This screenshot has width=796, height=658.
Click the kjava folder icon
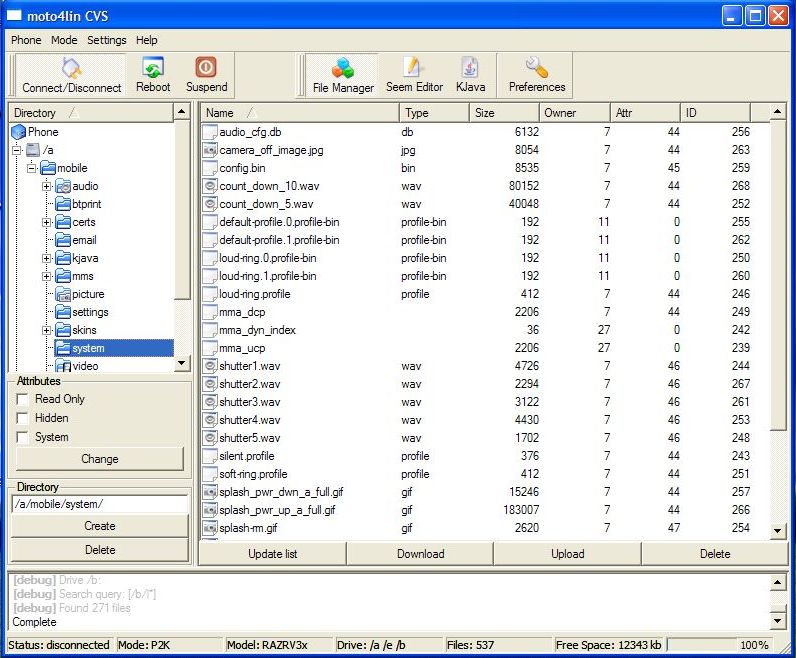coord(63,258)
